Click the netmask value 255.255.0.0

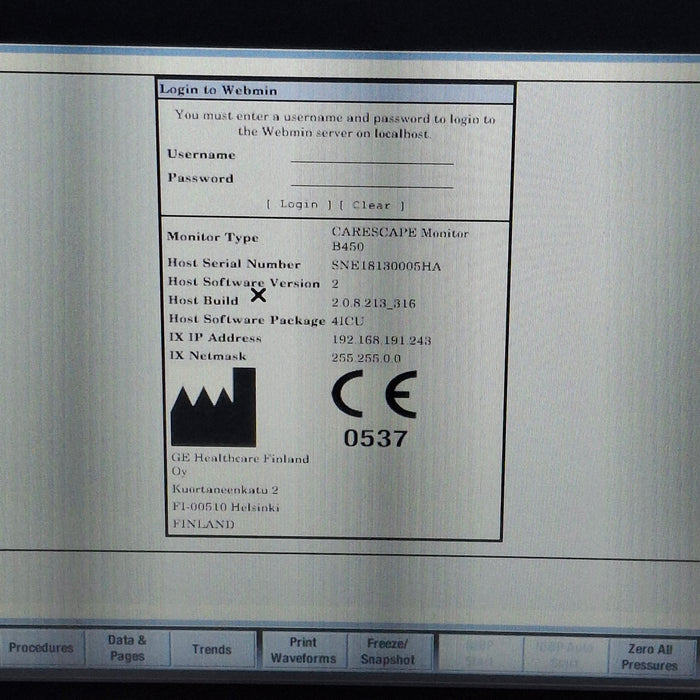click(366, 358)
